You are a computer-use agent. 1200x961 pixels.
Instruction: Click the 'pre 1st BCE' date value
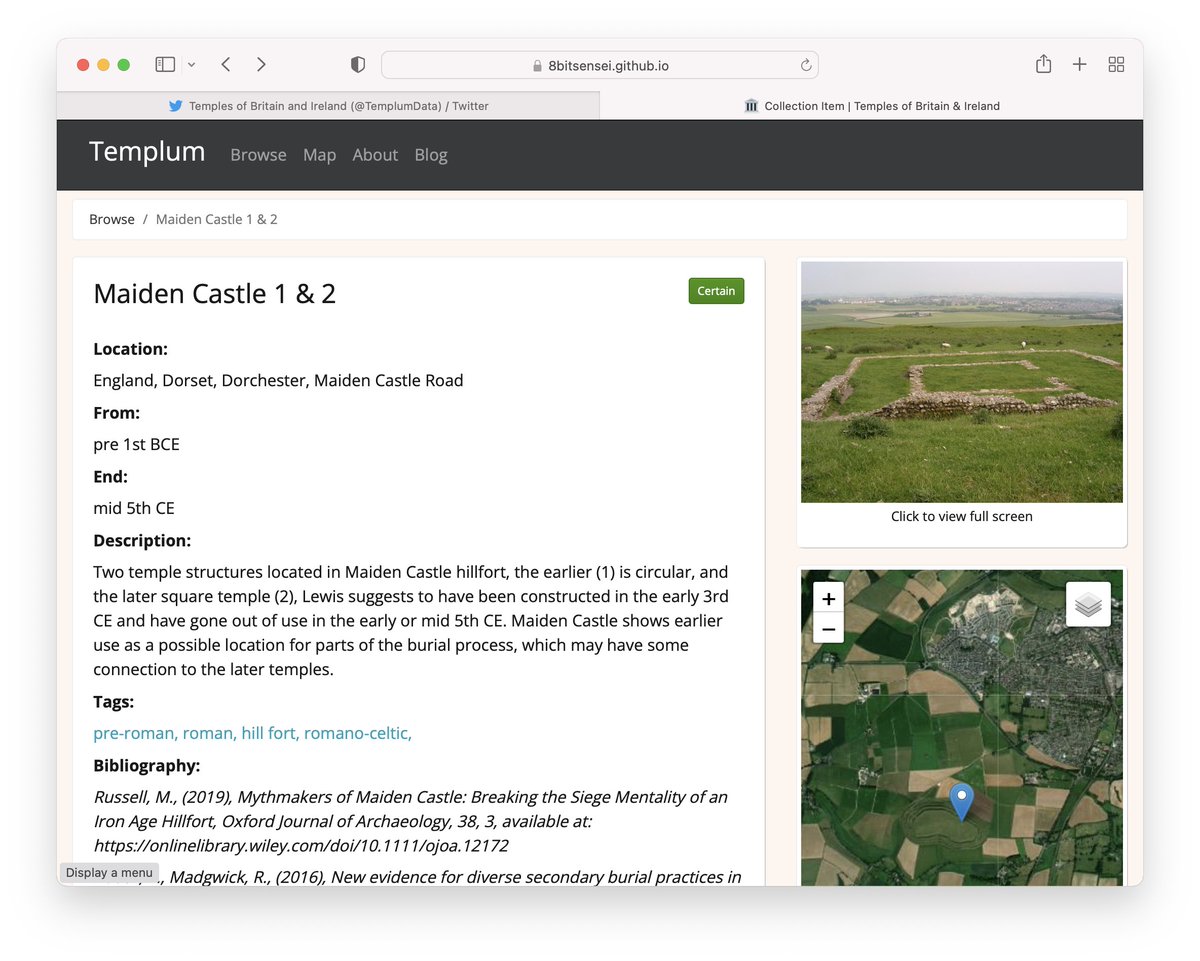(x=136, y=444)
